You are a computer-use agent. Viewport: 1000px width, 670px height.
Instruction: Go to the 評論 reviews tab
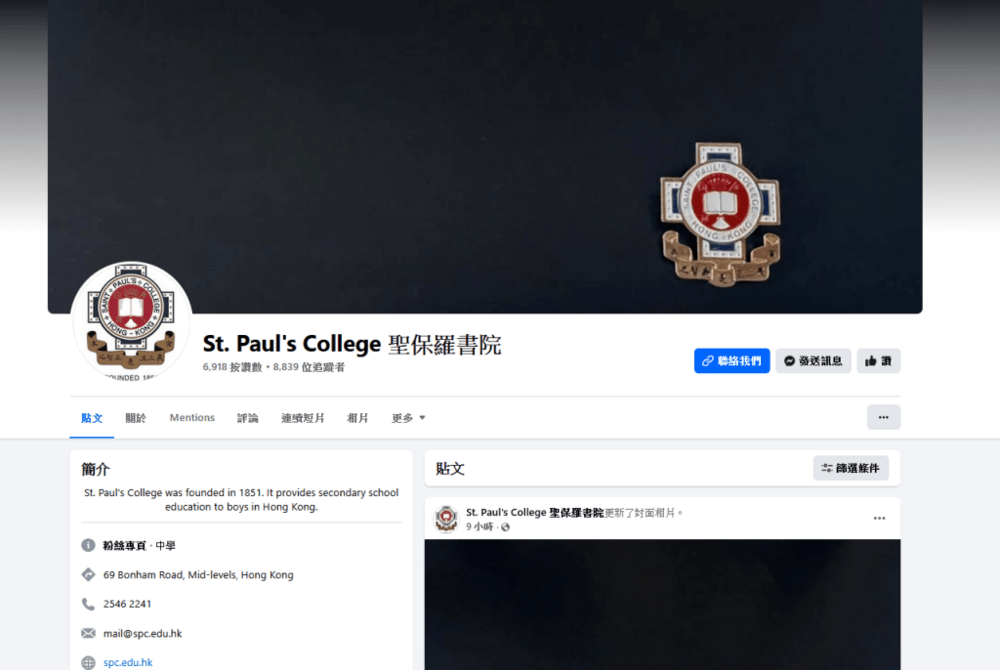(x=248, y=418)
